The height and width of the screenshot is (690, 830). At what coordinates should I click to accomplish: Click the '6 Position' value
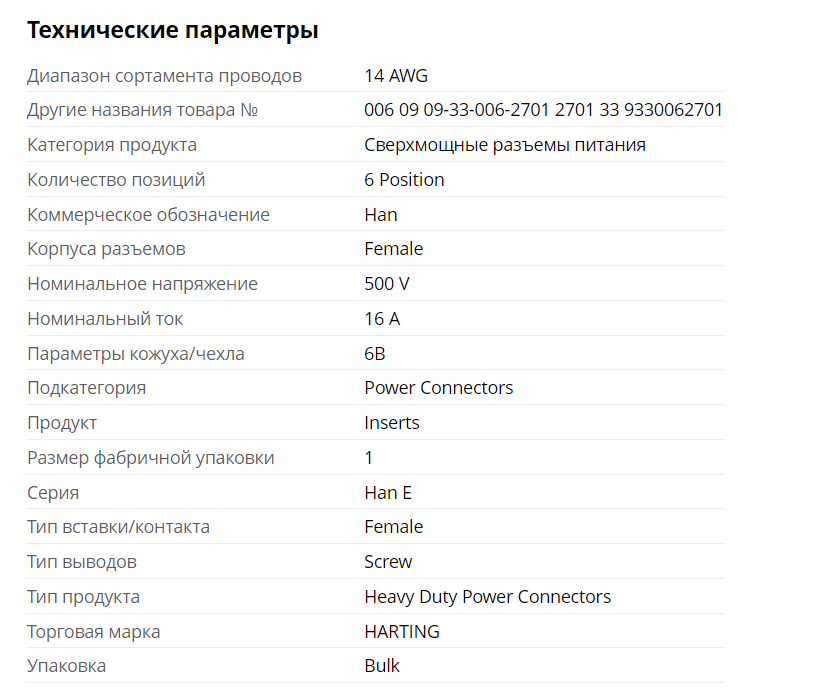coord(404,180)
